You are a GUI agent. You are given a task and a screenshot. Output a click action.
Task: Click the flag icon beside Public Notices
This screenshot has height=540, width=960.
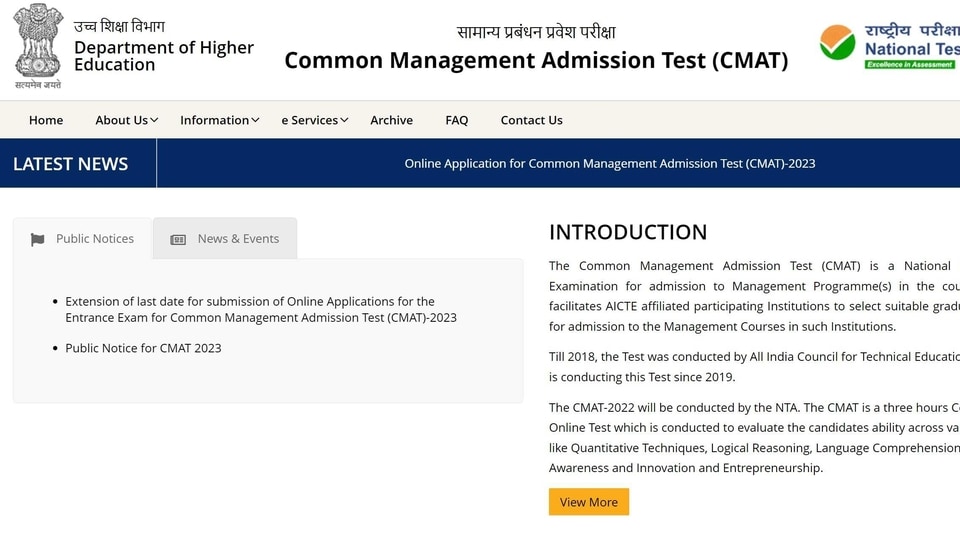point(37,239)
